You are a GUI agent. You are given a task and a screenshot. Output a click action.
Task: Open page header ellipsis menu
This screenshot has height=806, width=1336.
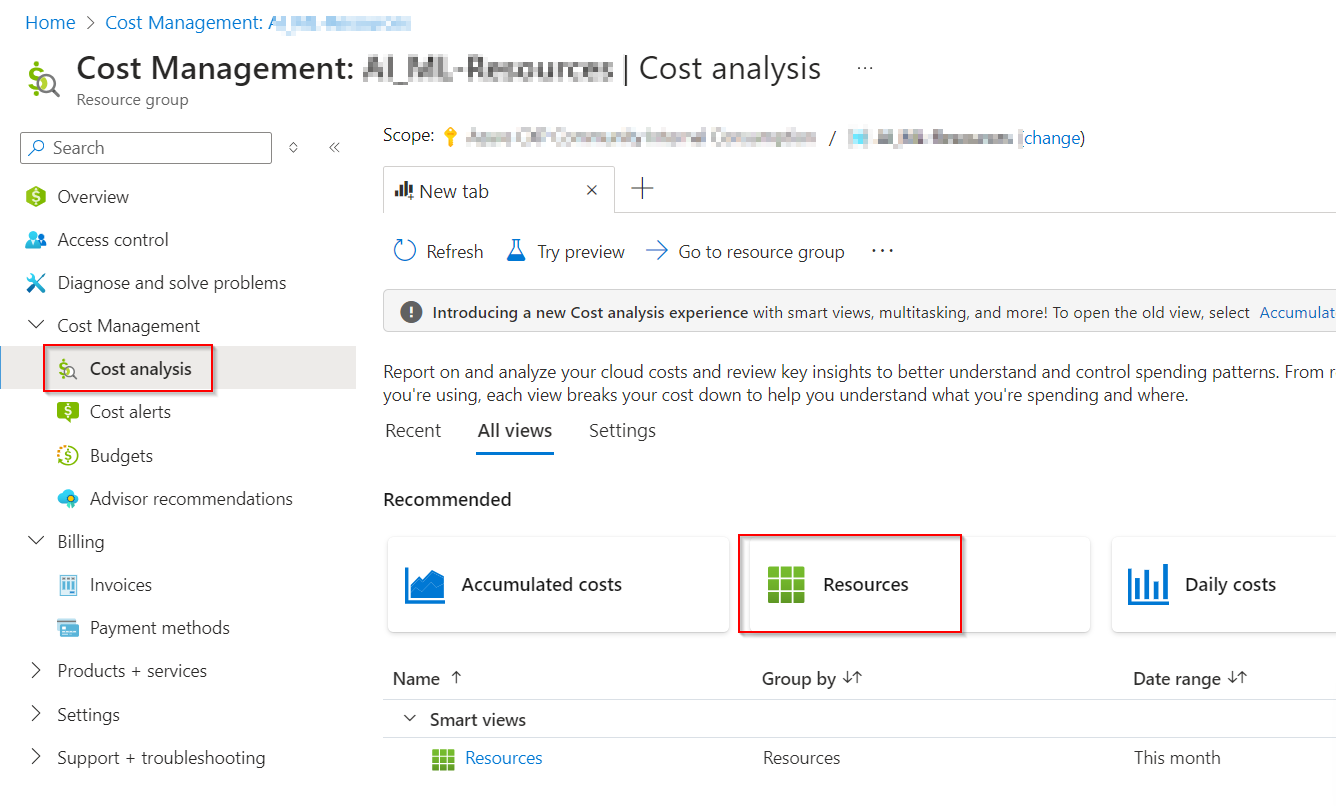865,68
